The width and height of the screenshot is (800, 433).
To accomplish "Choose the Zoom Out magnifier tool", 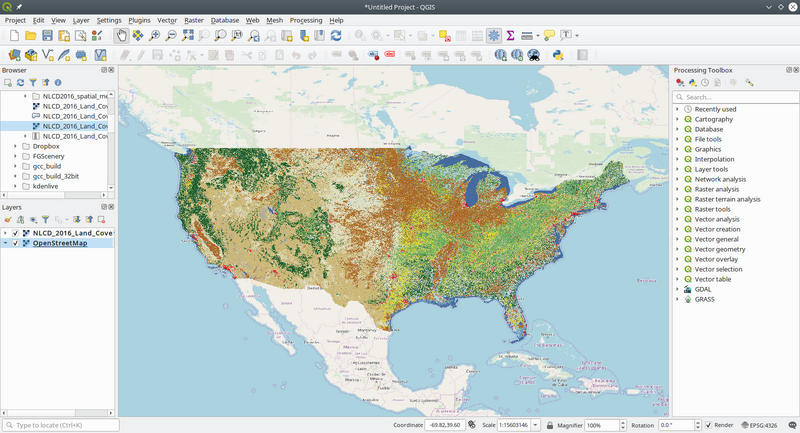I will (x=171, y=36).
